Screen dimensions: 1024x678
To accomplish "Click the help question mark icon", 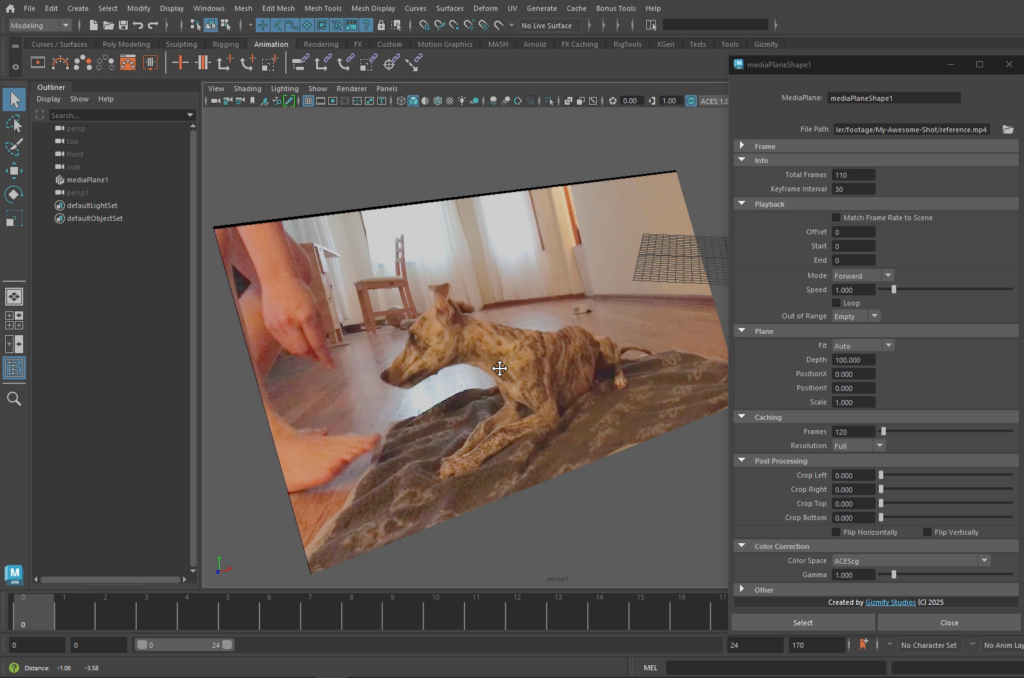I will tap(14, 668).
